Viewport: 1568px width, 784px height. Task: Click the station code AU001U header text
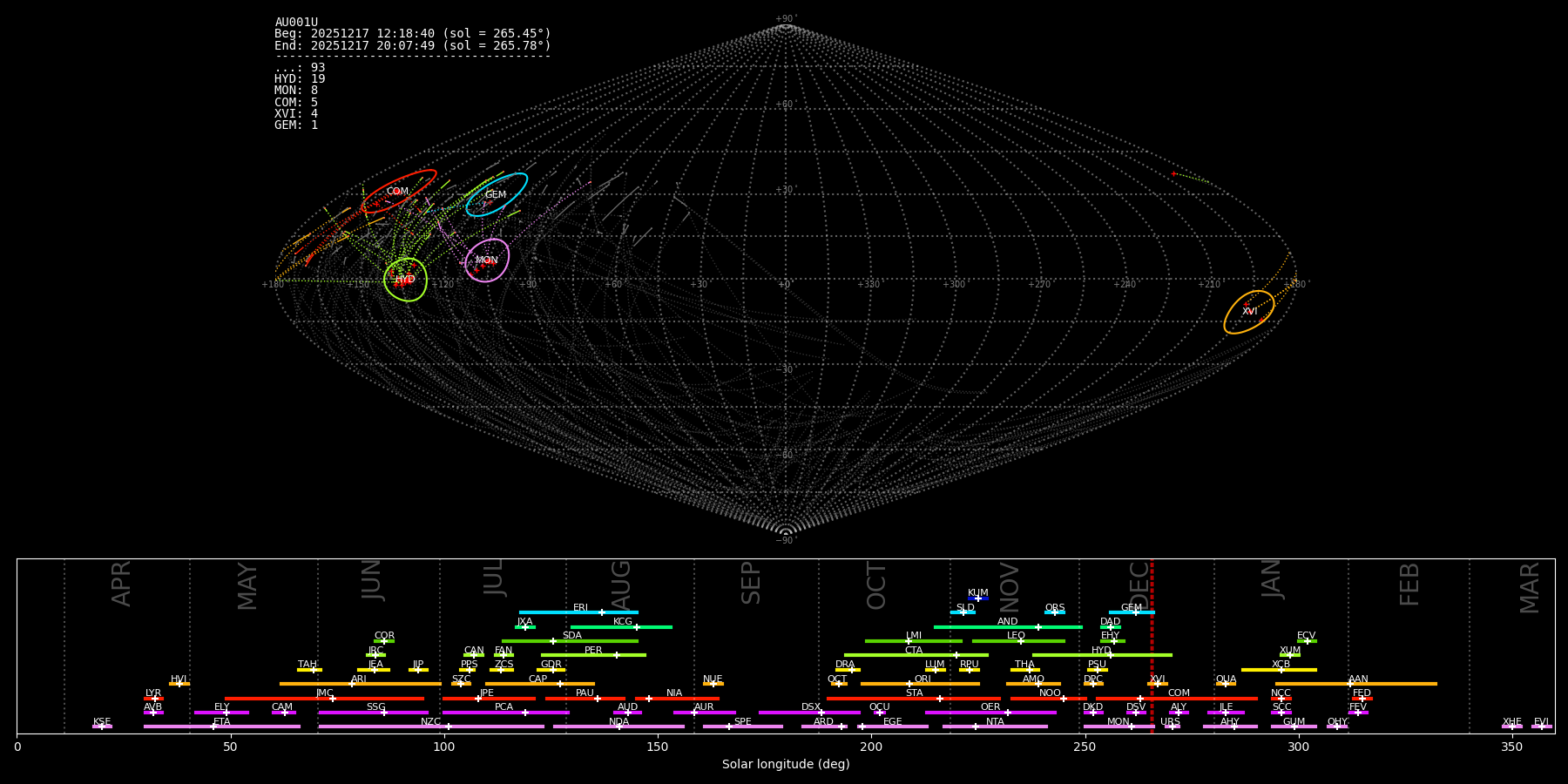296,23
